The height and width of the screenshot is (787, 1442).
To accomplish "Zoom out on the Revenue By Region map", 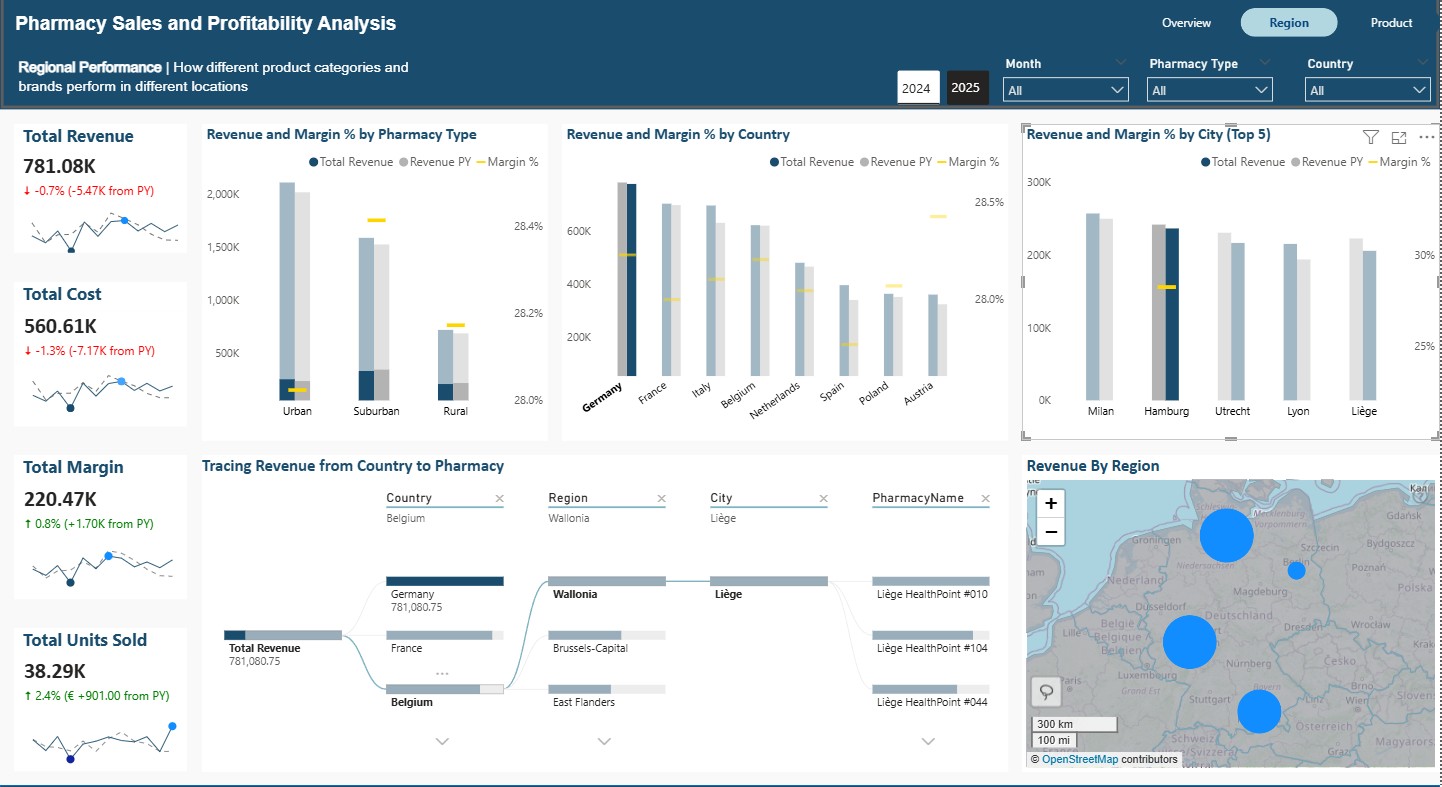I will tap(1051, 532).
